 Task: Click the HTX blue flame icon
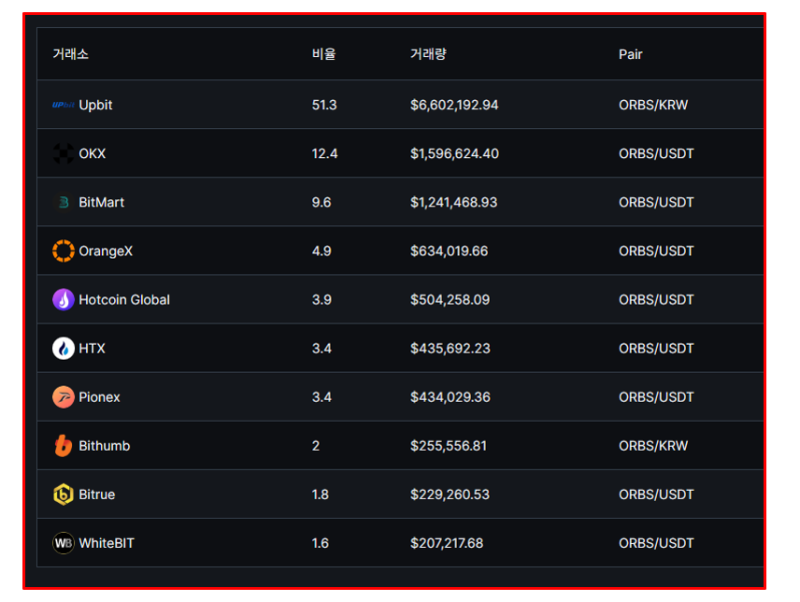tap(63, 348)
